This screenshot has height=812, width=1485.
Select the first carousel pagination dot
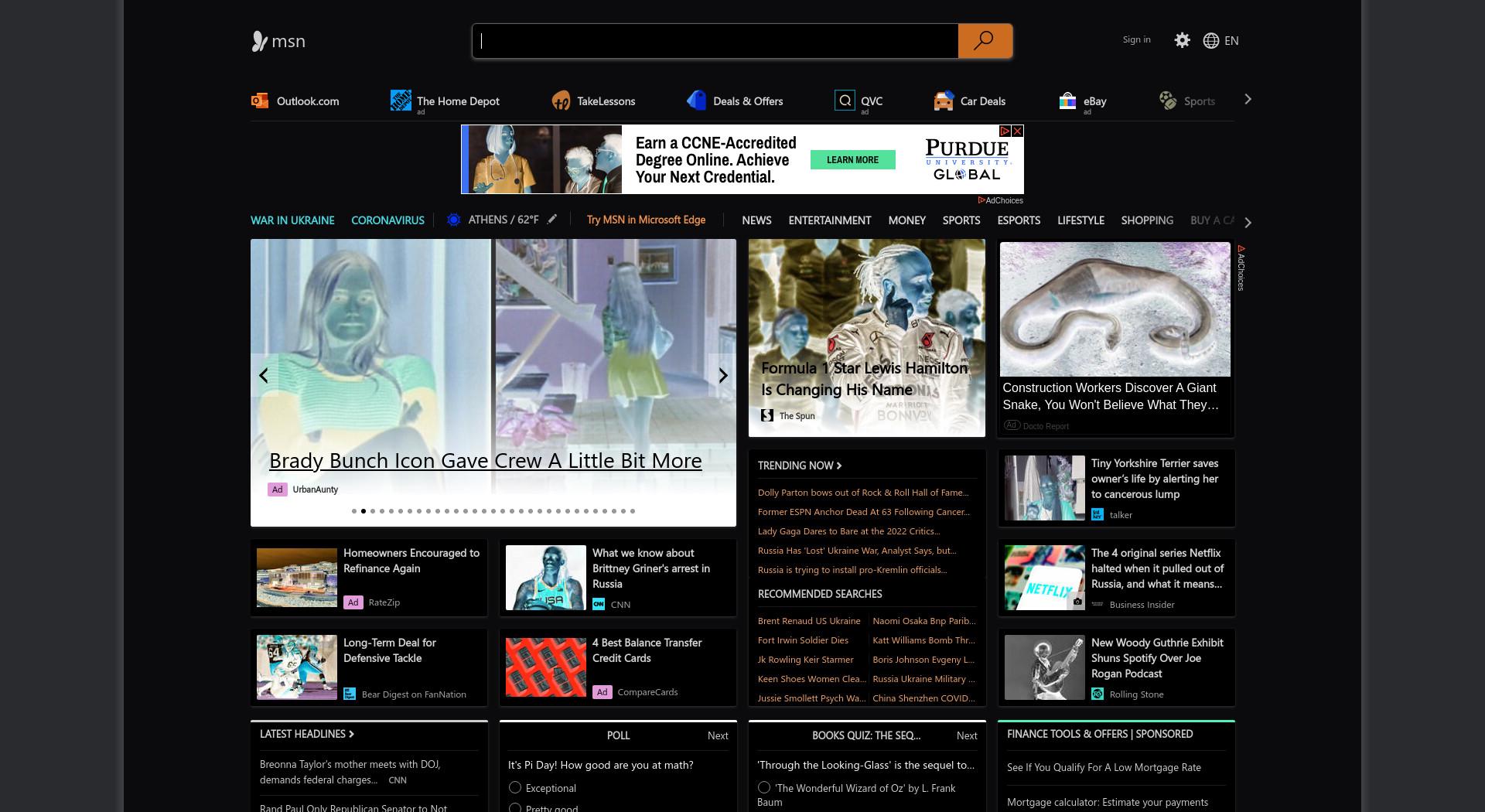354,511
